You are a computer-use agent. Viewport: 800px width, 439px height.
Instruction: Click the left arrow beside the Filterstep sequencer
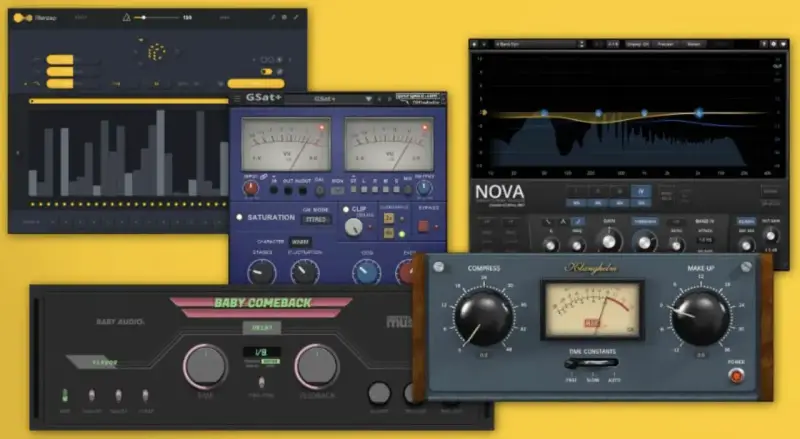18,153
